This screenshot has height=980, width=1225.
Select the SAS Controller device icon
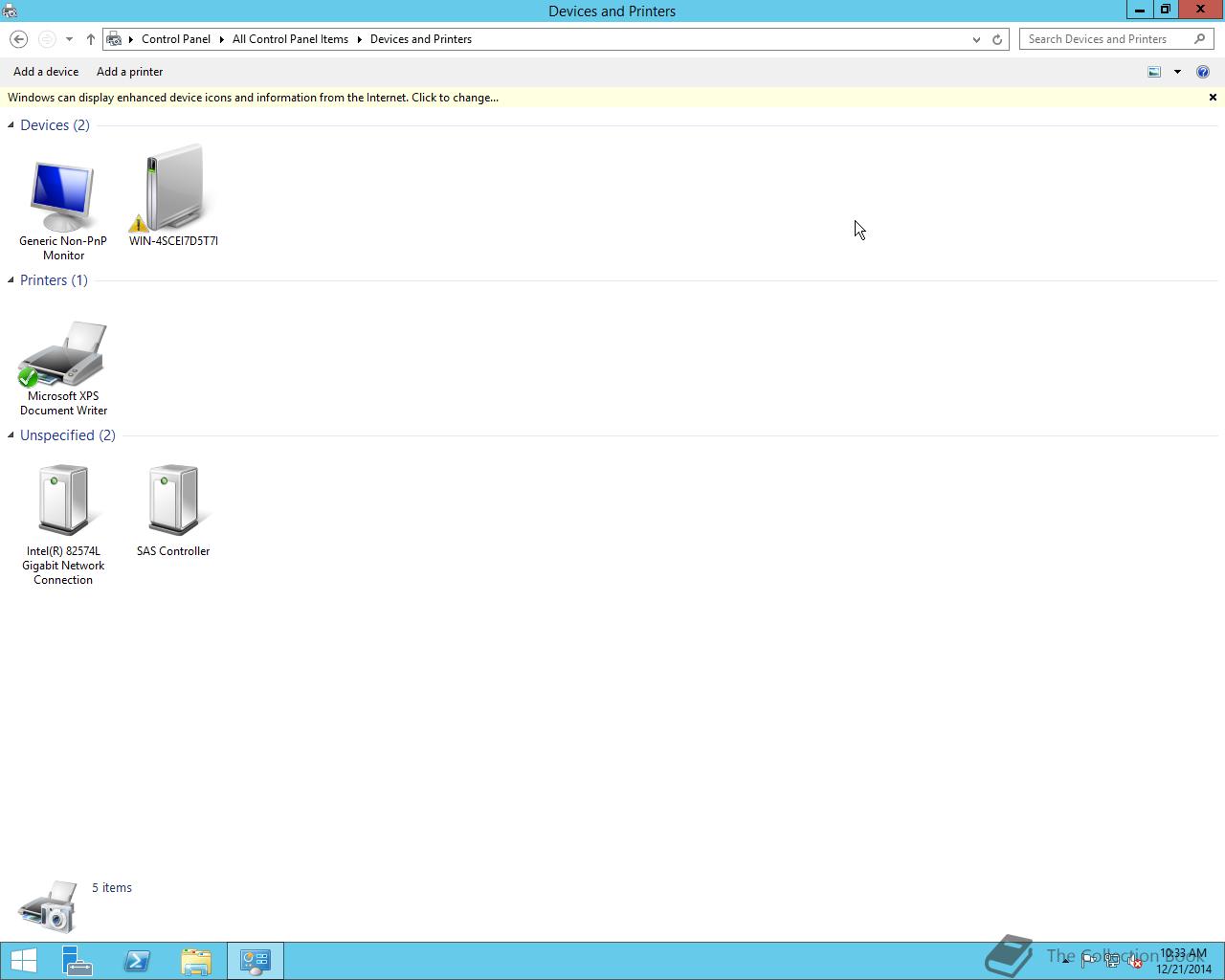pos(173,499)
